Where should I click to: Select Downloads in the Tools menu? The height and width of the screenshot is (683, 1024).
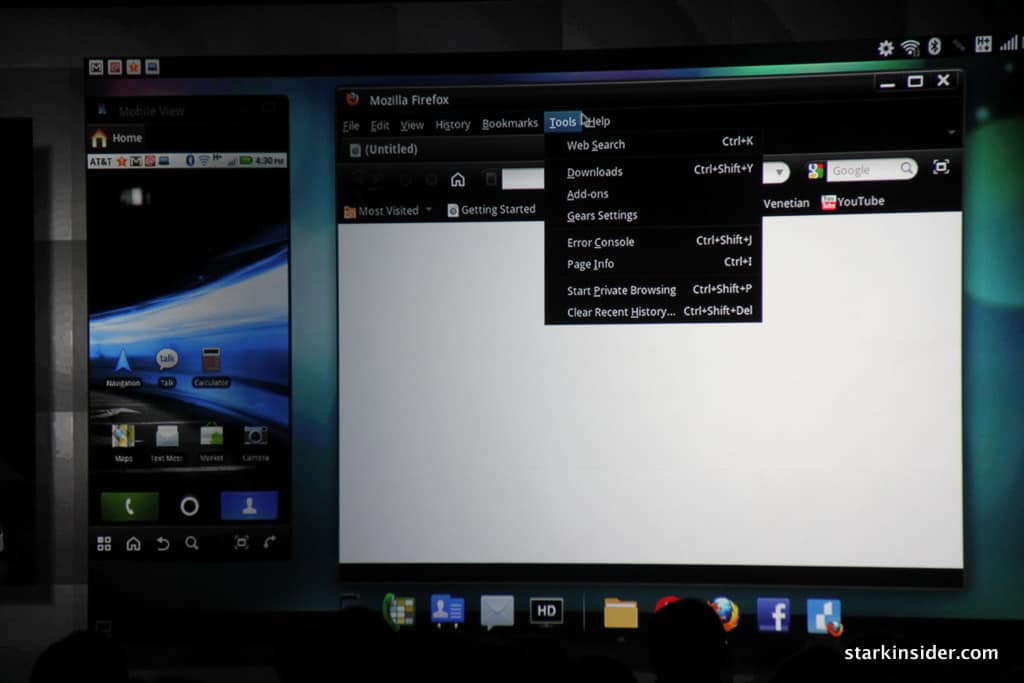point(594,172)
